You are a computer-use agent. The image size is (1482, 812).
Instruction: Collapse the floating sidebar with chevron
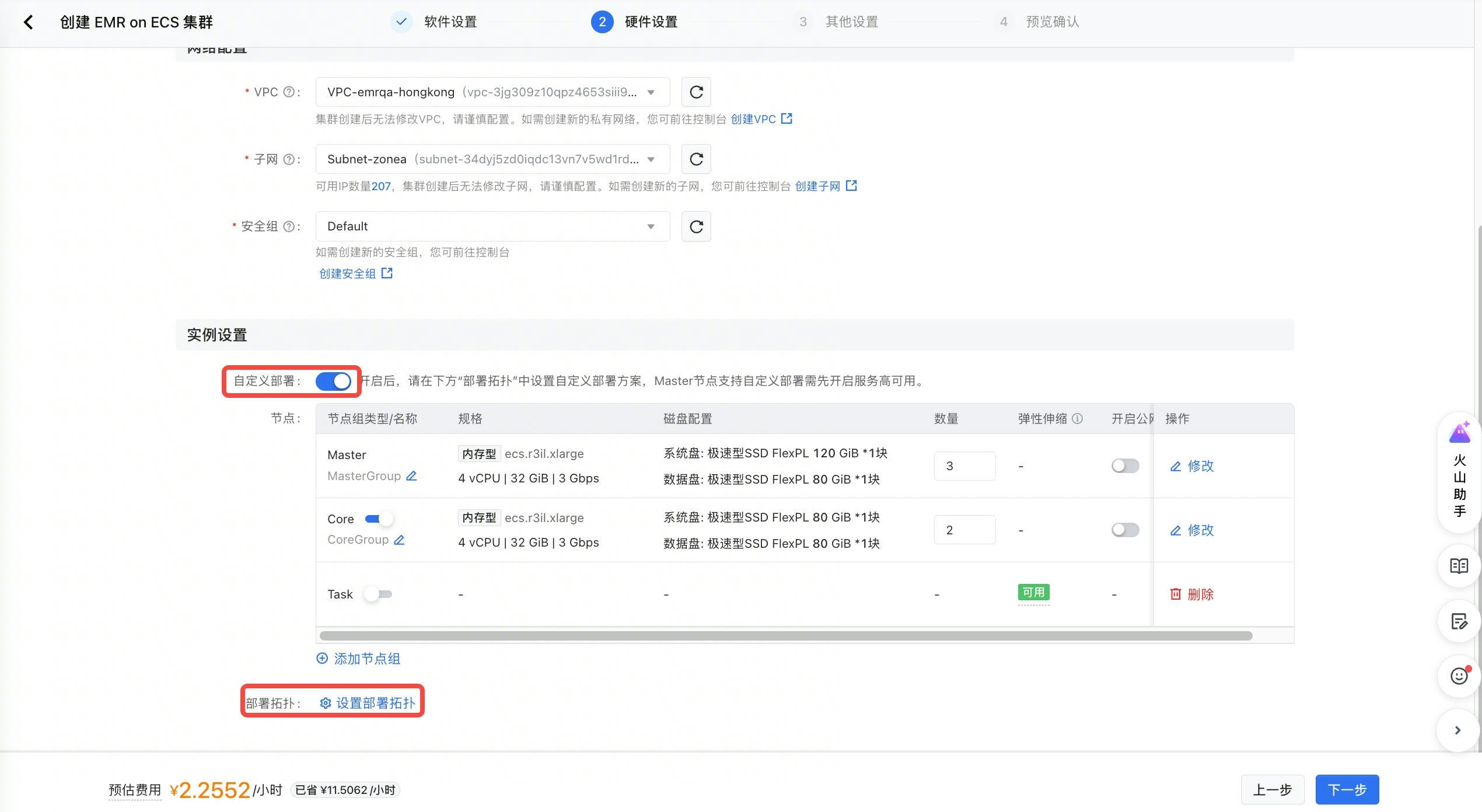tap(1457, 730)
